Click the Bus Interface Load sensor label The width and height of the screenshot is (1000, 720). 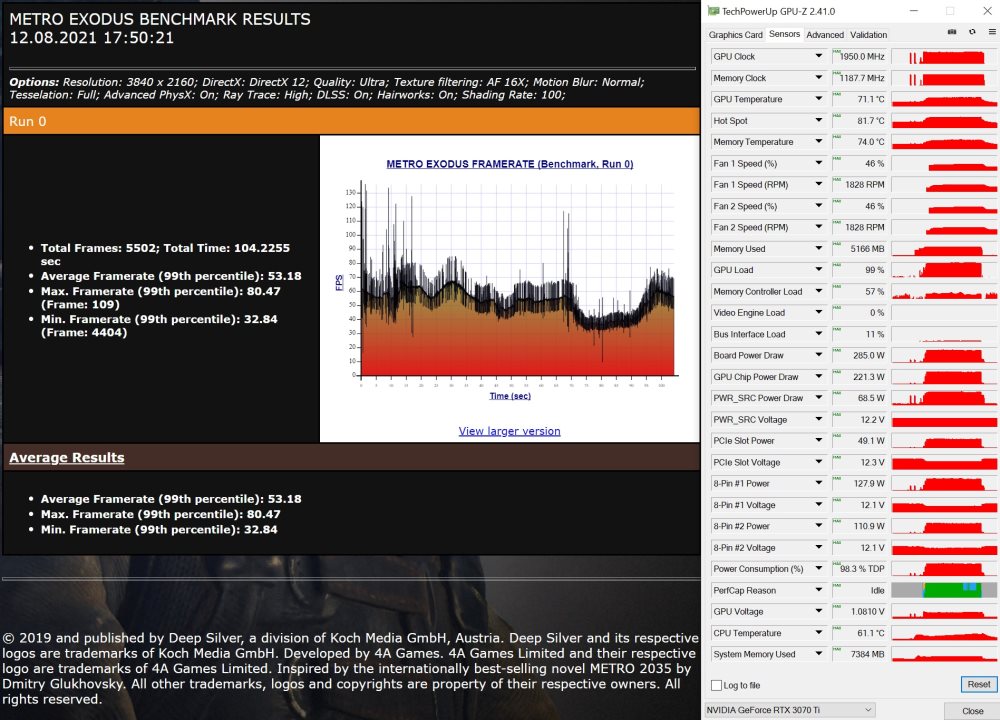[x=749, y=334]
